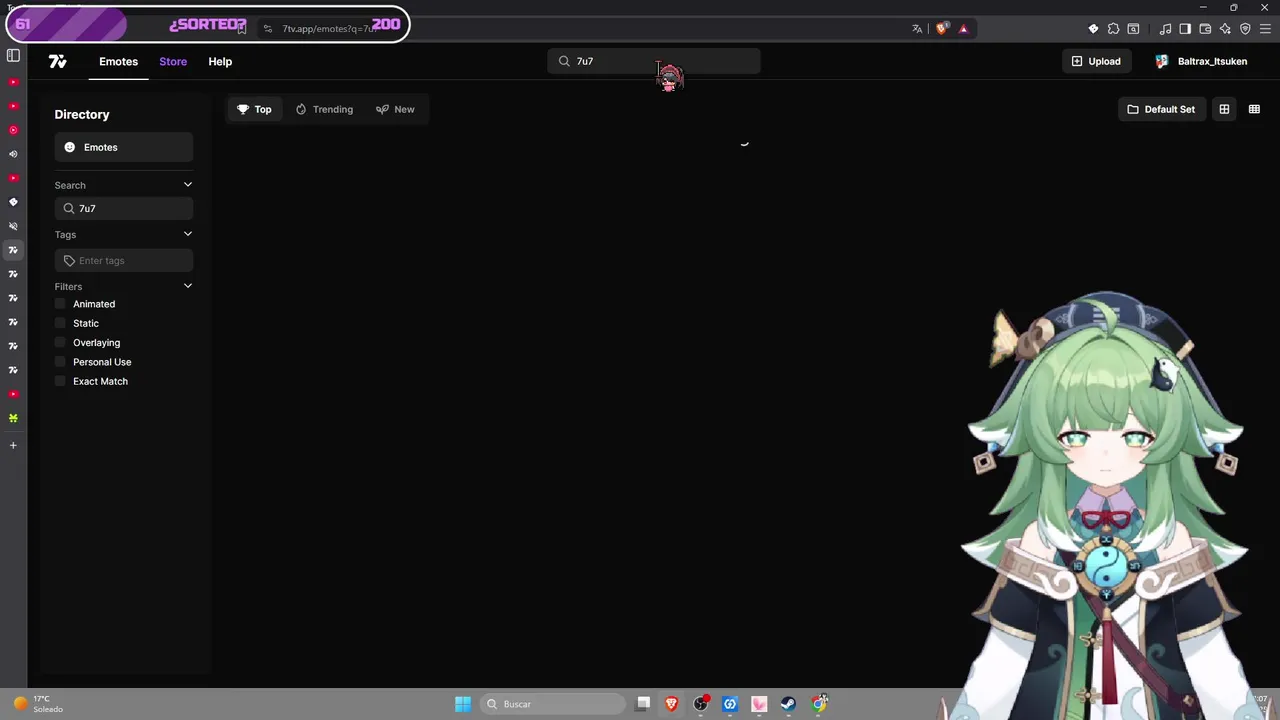Open the Default Set selector
Viewport: 1280px width, 720px height.
pyautogui.click(x=1161, y=109)
